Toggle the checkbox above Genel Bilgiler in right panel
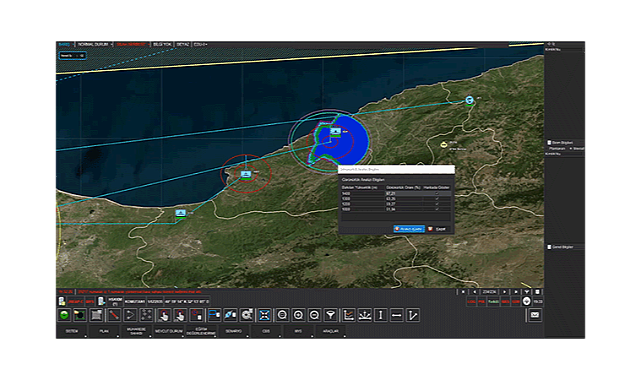 (549, 143)
